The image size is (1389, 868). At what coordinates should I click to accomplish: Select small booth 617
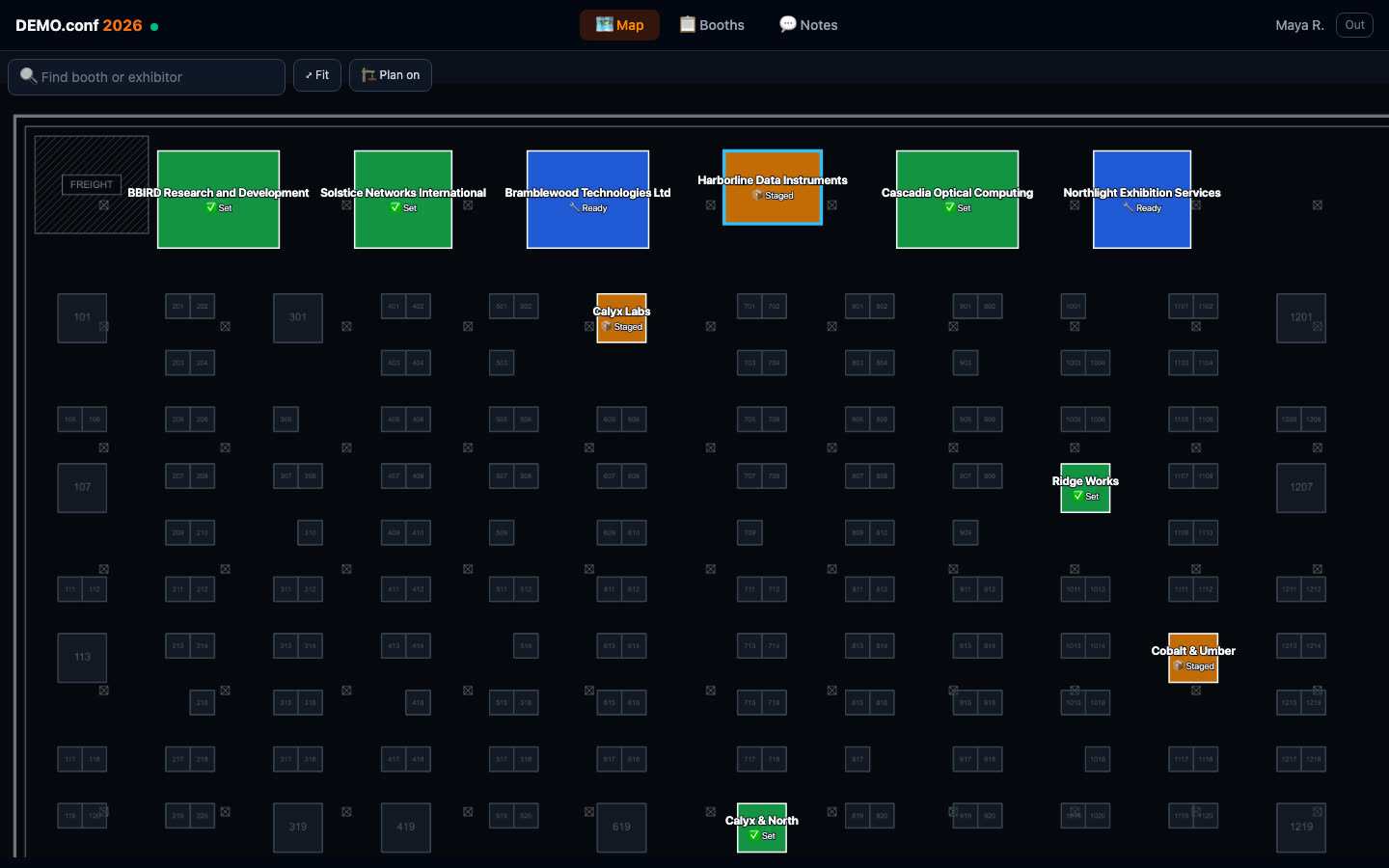click(x=610, y=759)
